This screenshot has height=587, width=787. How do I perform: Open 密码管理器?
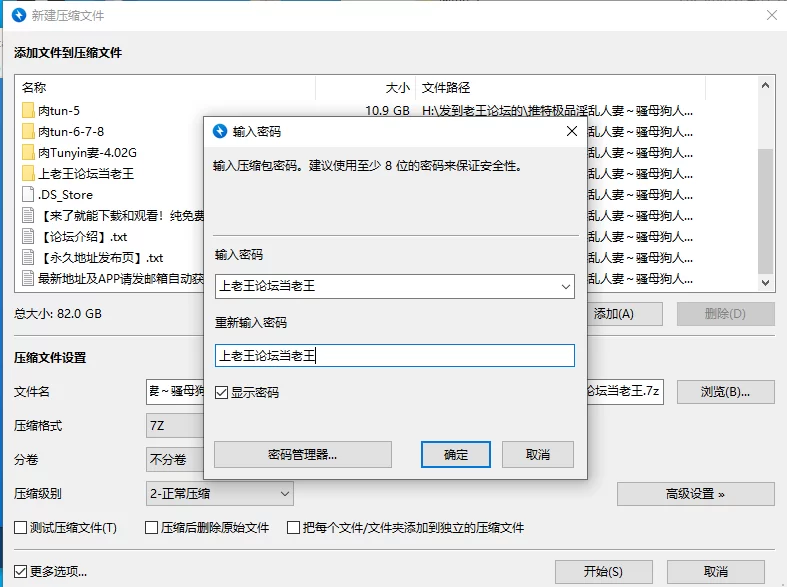303,455
